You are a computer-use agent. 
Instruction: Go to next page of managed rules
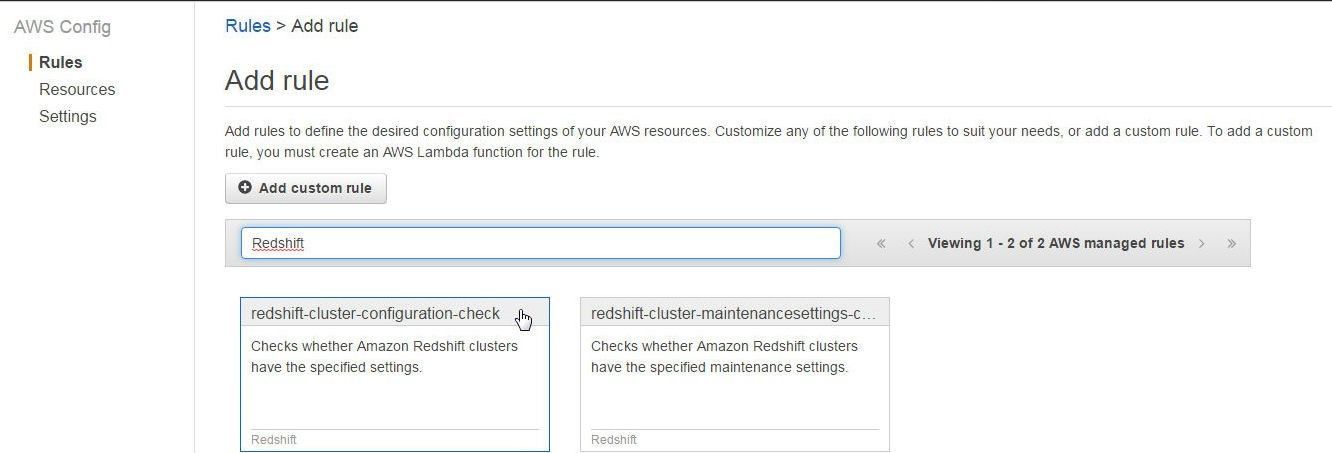click(x=1201, y=243)
